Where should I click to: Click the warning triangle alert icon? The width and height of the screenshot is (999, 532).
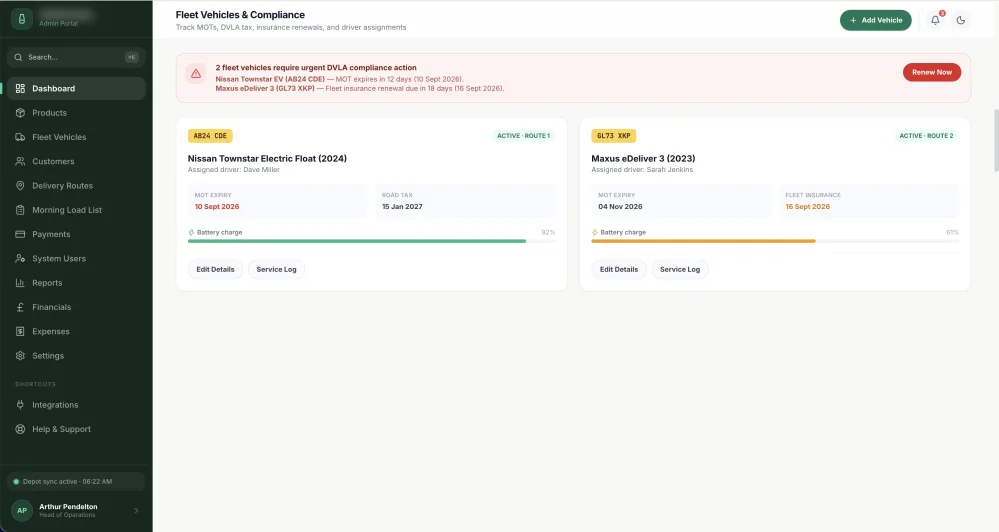196,73
